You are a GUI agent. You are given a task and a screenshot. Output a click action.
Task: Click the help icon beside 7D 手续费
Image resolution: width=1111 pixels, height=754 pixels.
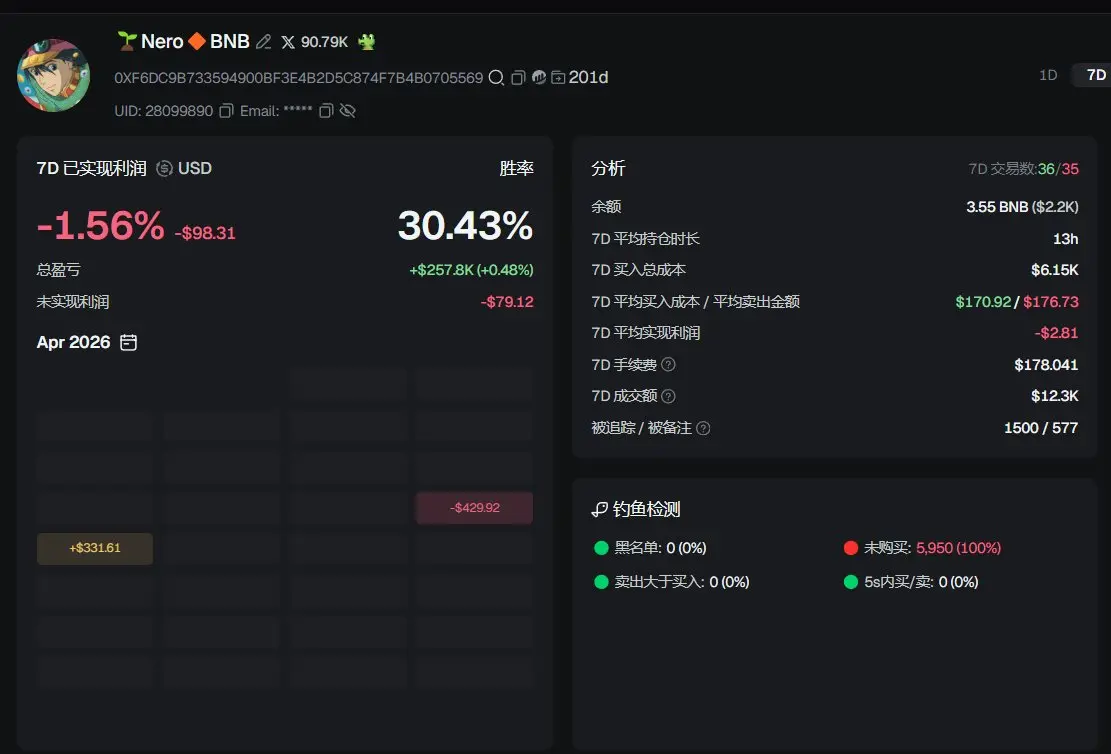tap(668, 364)
